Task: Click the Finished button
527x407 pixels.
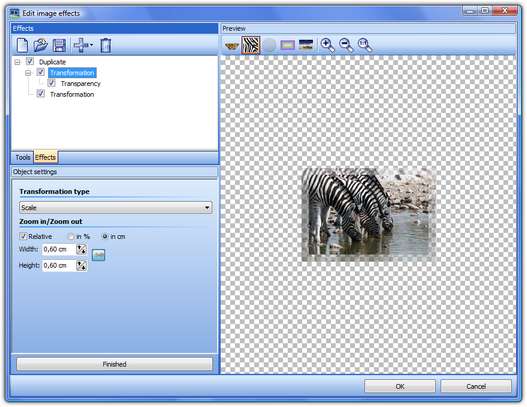Action: click(115, 364)
